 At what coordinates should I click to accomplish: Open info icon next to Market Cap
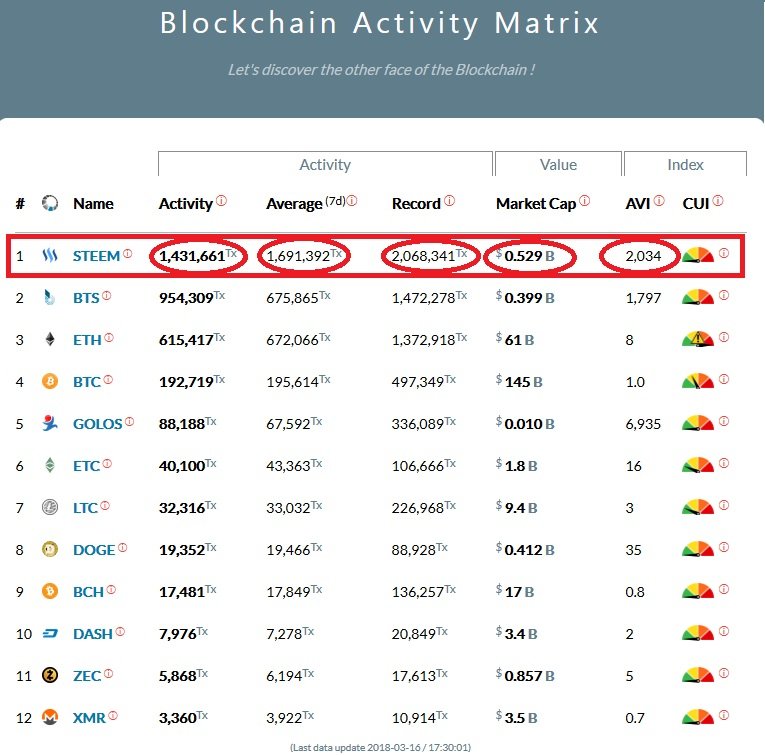pyautogui.click(x=584, y=201)
